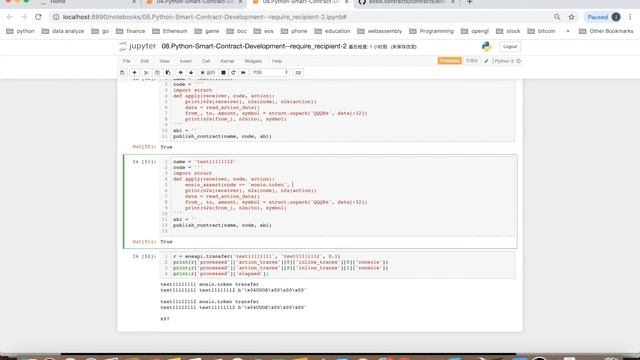Open the command palette keyboard icon
Viewport: 640px width, 360px height.
(298, 73)
